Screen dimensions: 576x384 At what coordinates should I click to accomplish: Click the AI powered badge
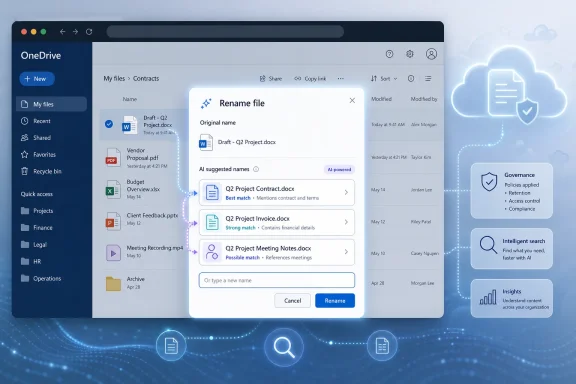pos(339,169)
